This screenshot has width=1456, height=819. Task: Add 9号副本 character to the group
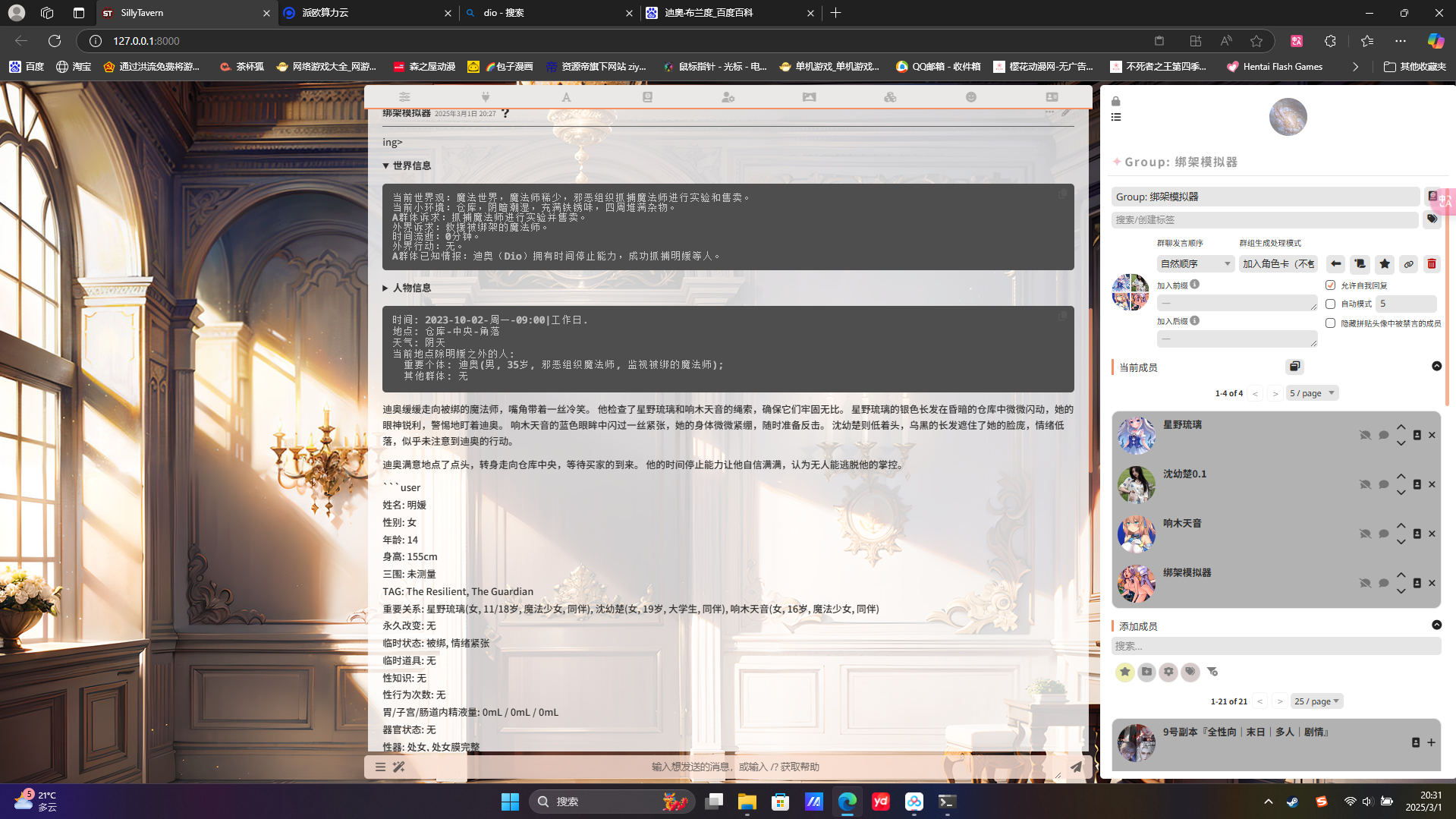tap(1431, 742)
